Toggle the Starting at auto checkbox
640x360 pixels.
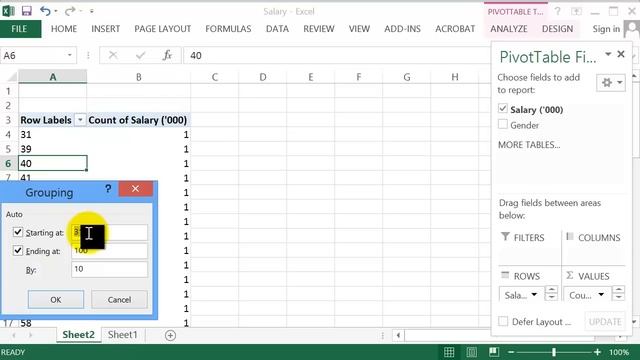(18, 232)
